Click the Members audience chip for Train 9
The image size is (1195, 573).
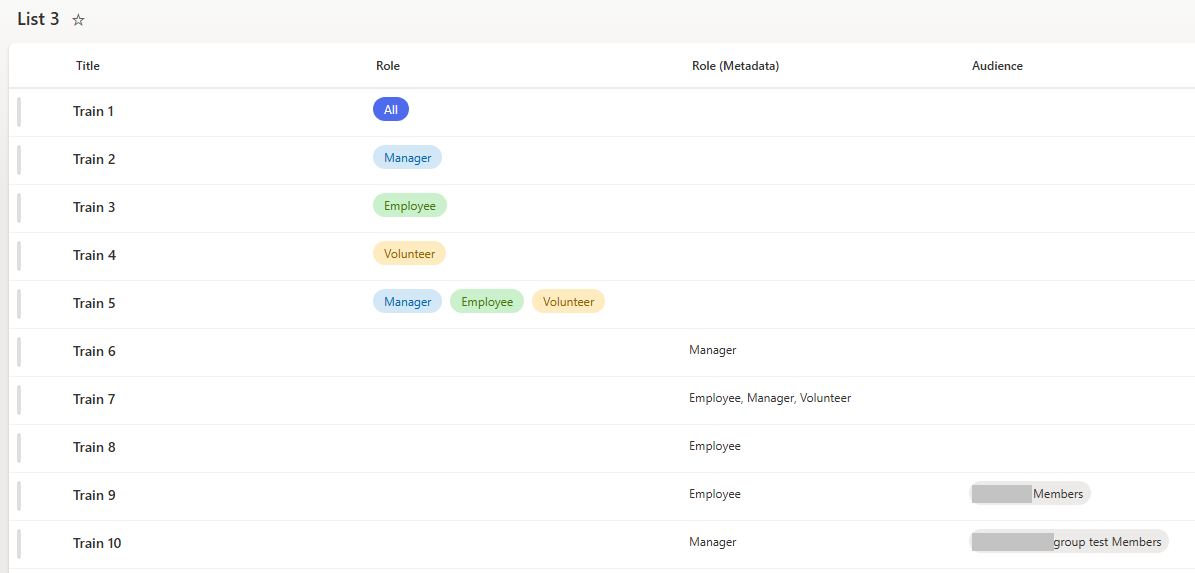click(1030, 494)
